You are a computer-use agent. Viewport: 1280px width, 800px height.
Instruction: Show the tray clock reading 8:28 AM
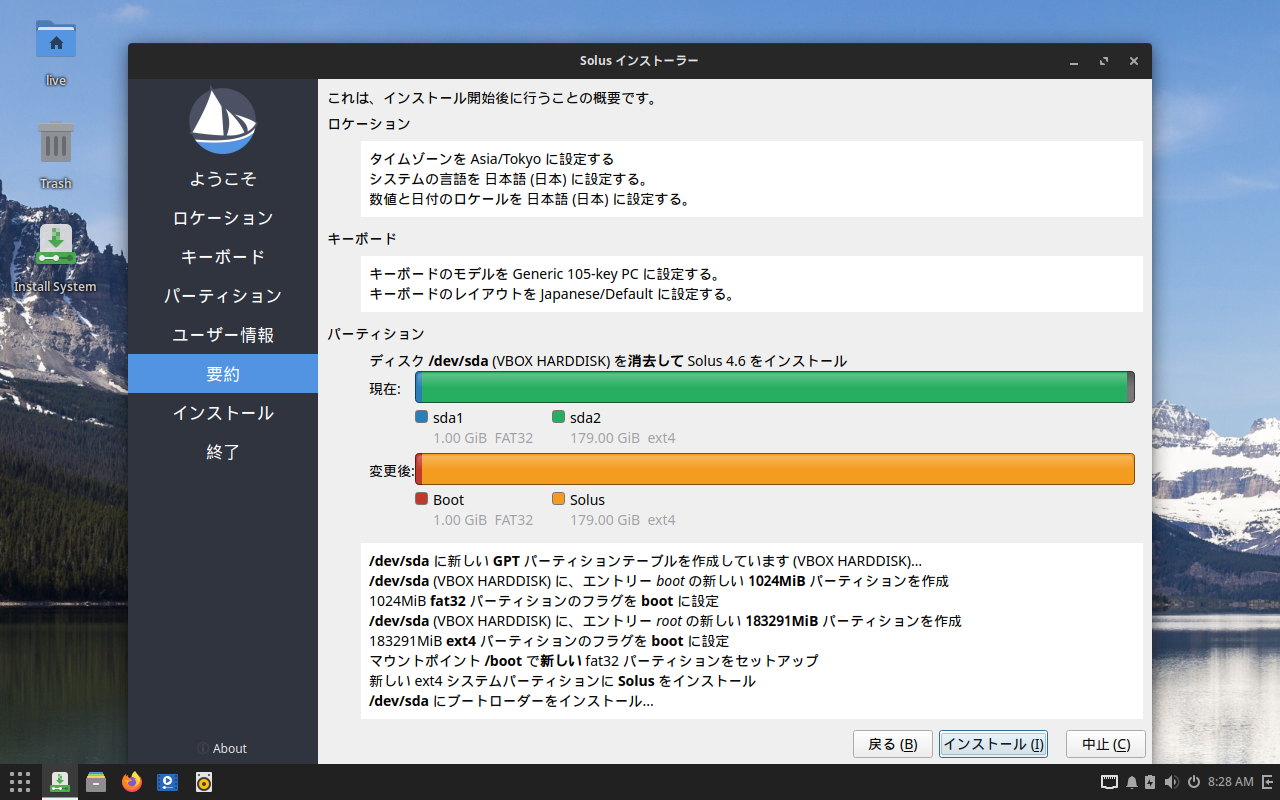click(x=1230, y=782)
